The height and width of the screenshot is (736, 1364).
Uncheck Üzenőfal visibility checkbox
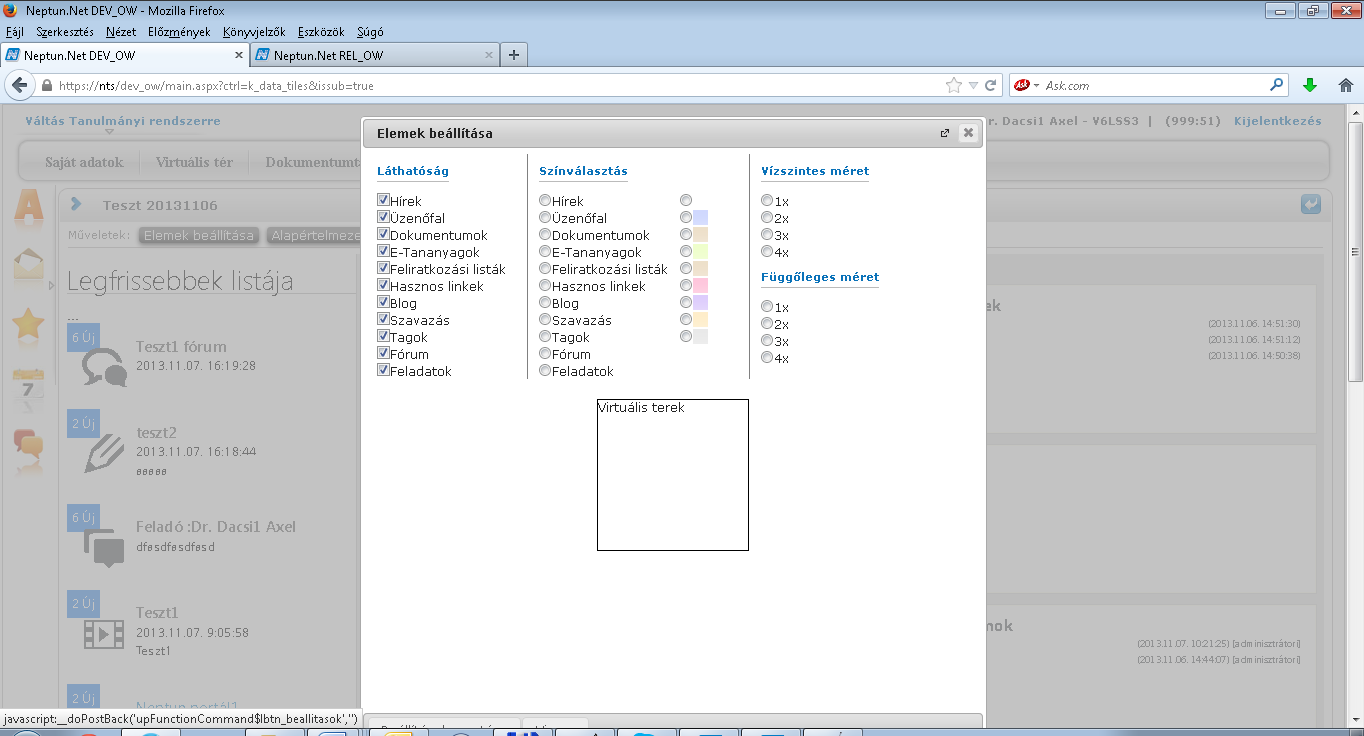(383, 218)
